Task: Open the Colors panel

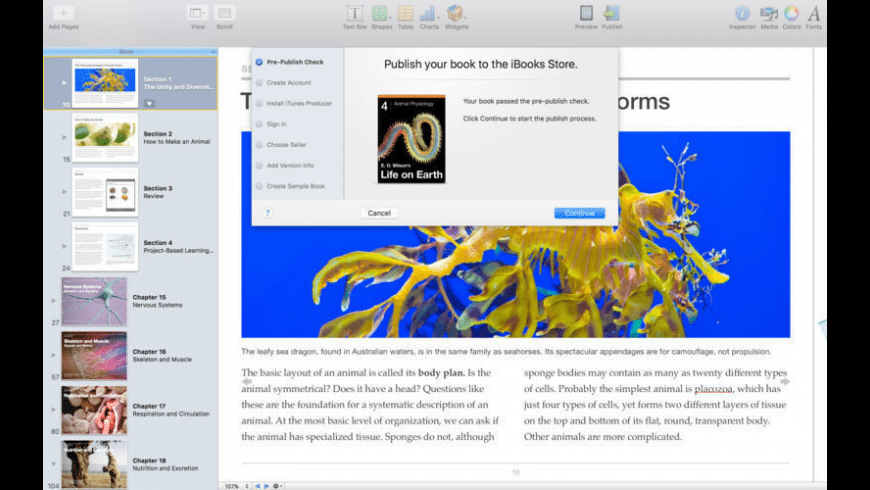Action: pyautogui.click(x=792, y=13)
